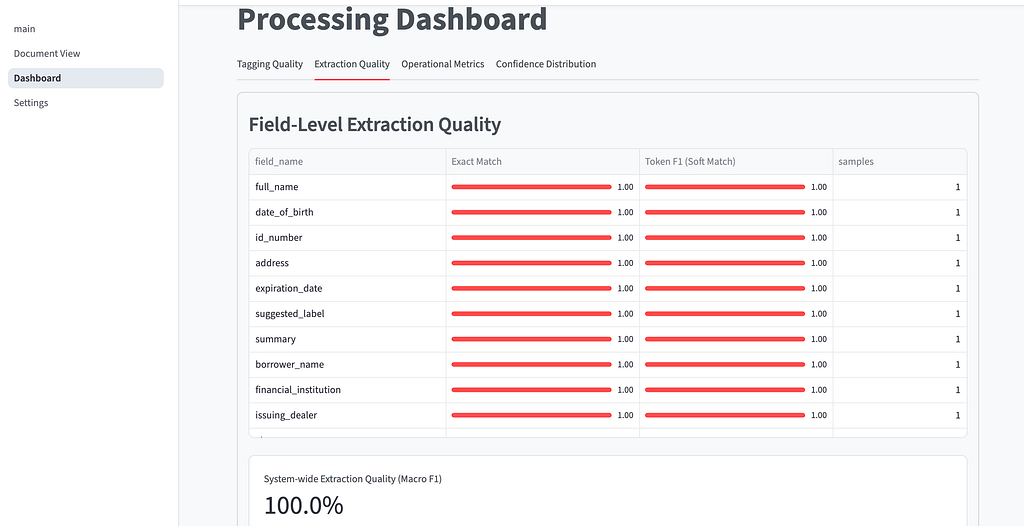Select the date_of_birth cell
Viewport: 1024px width, 526px height.
click(x=347, y=212)
